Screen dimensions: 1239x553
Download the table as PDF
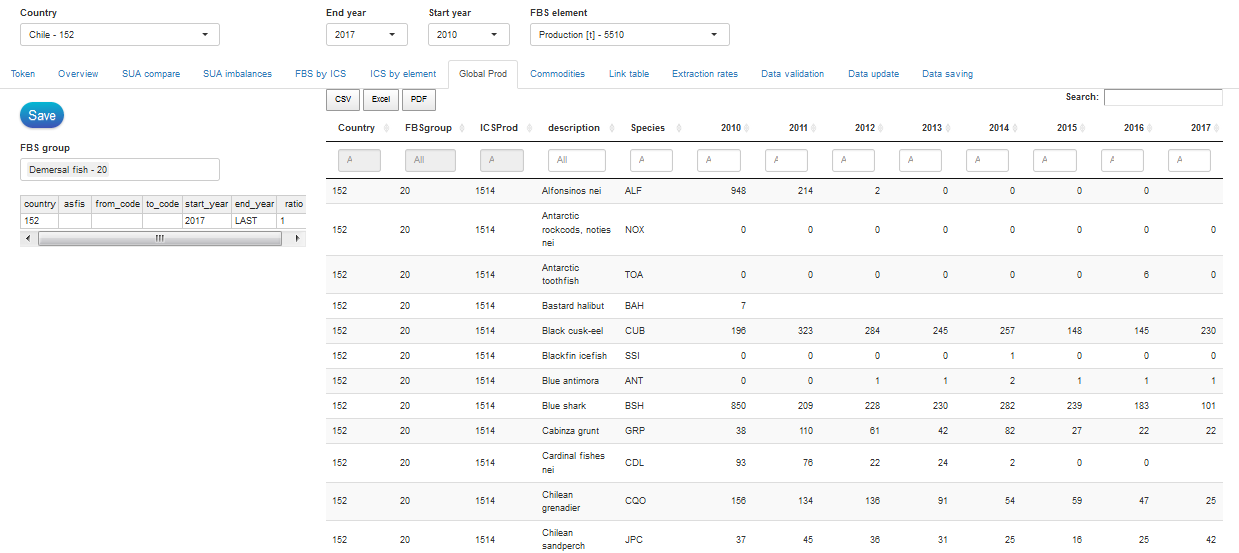tap(418, 100)
